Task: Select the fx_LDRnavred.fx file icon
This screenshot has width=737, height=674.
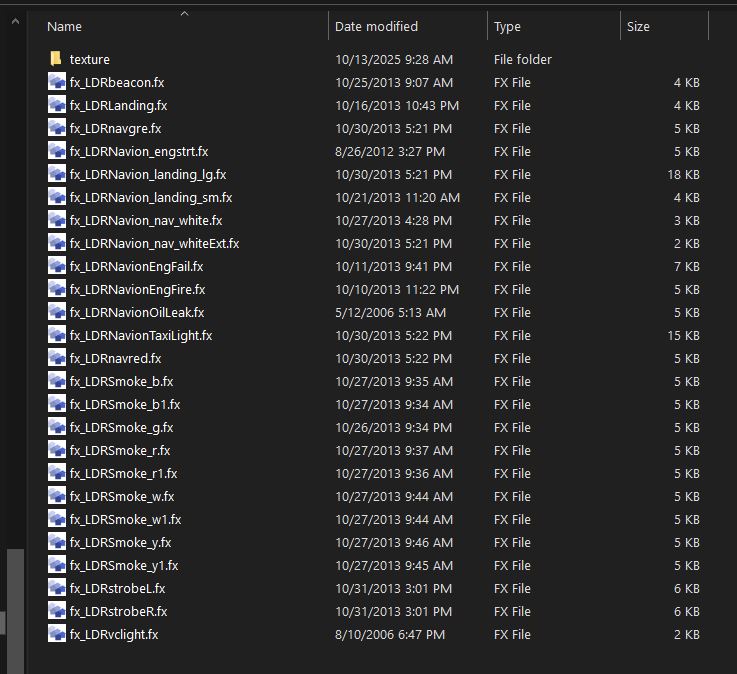Action: 57,358
